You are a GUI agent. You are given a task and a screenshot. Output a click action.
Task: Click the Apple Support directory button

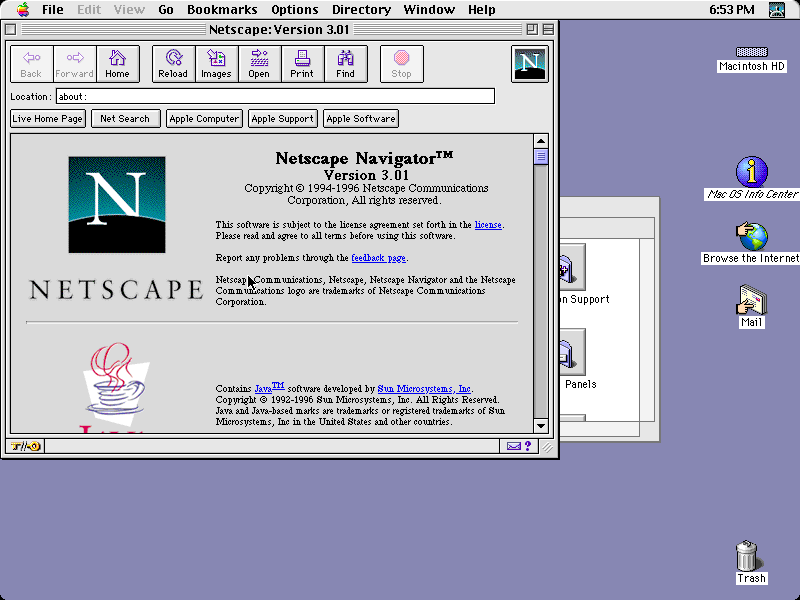pos(283,118)
